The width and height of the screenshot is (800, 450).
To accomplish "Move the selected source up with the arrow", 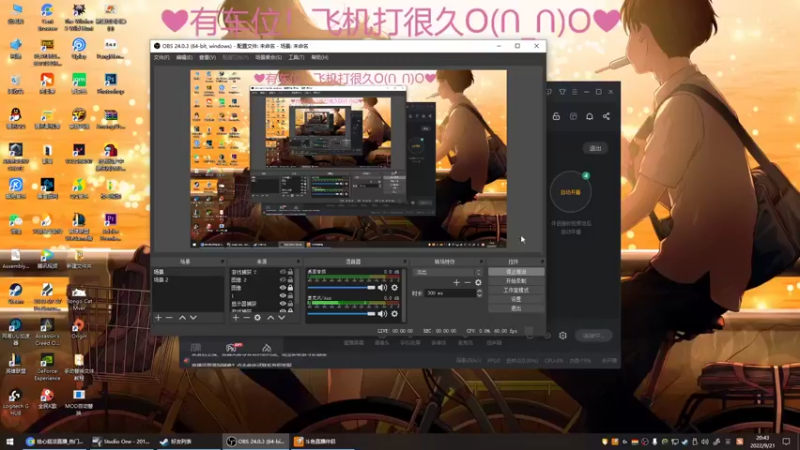I will pos(270,317).
